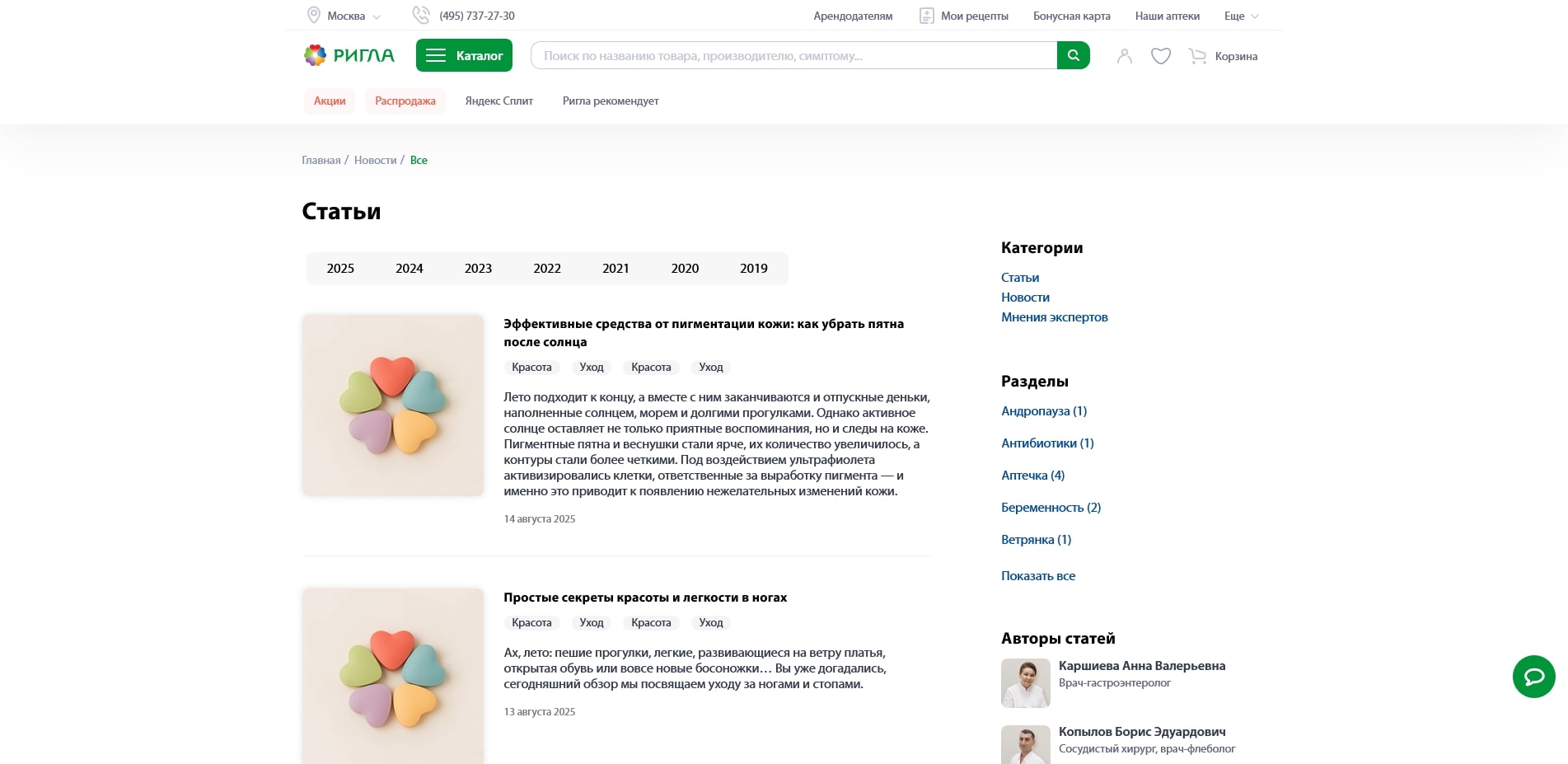
Task: Open the Каталог menu
Action: [x=464, y=55]
